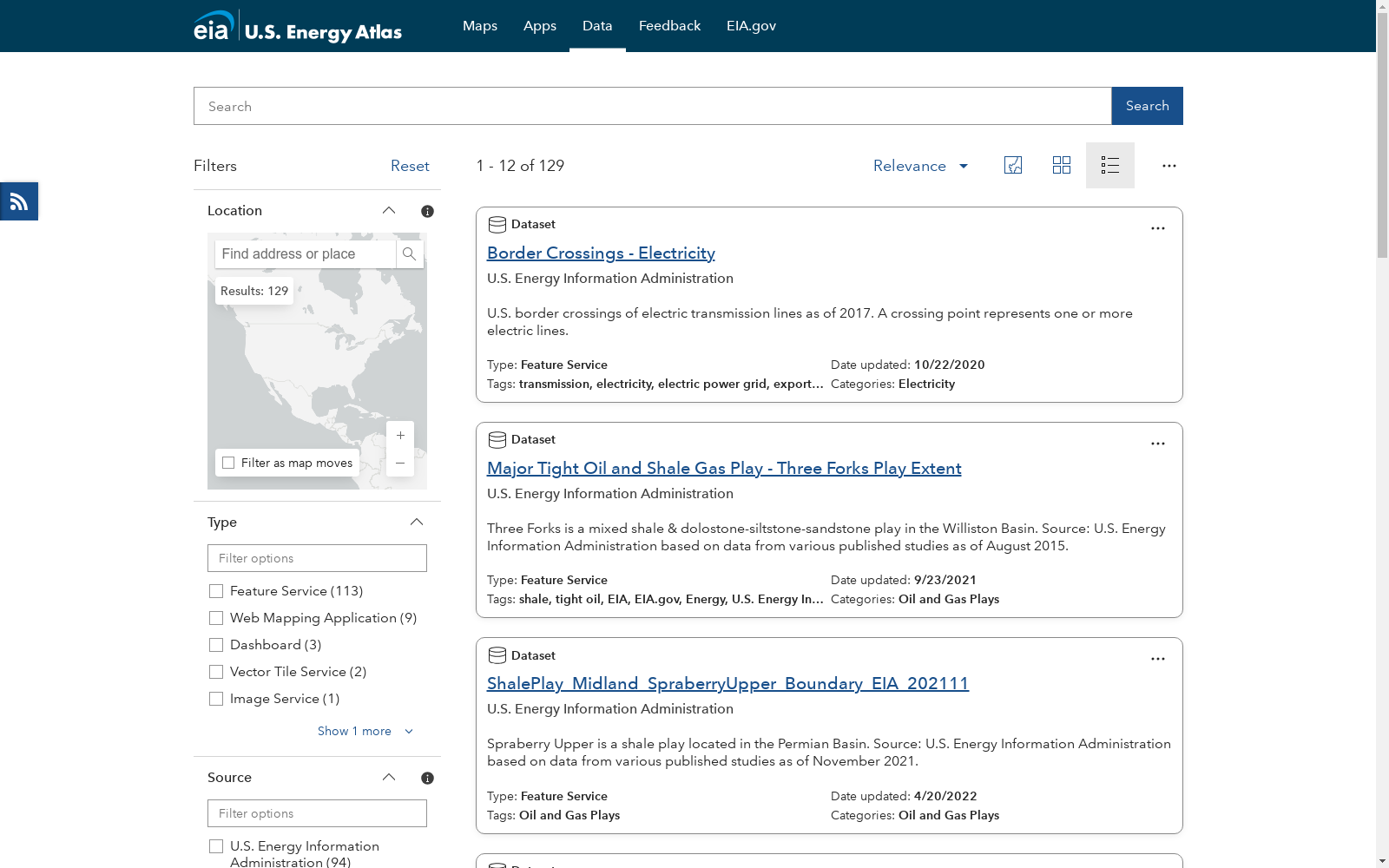Screen dimensions: 1389x868
Task: Click the magnifier icon in location search
Action: (410, 254)
